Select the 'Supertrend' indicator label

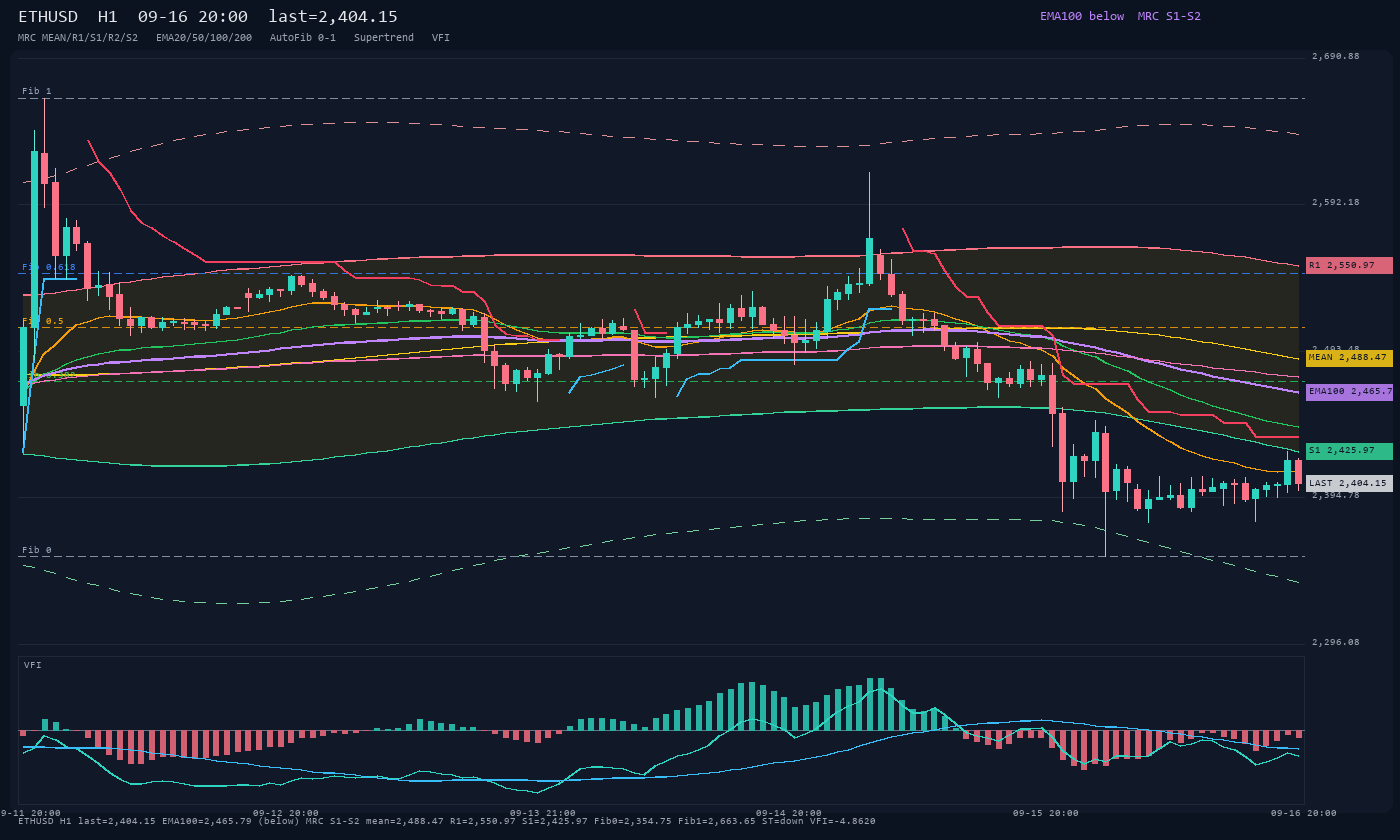pos(384,37)
